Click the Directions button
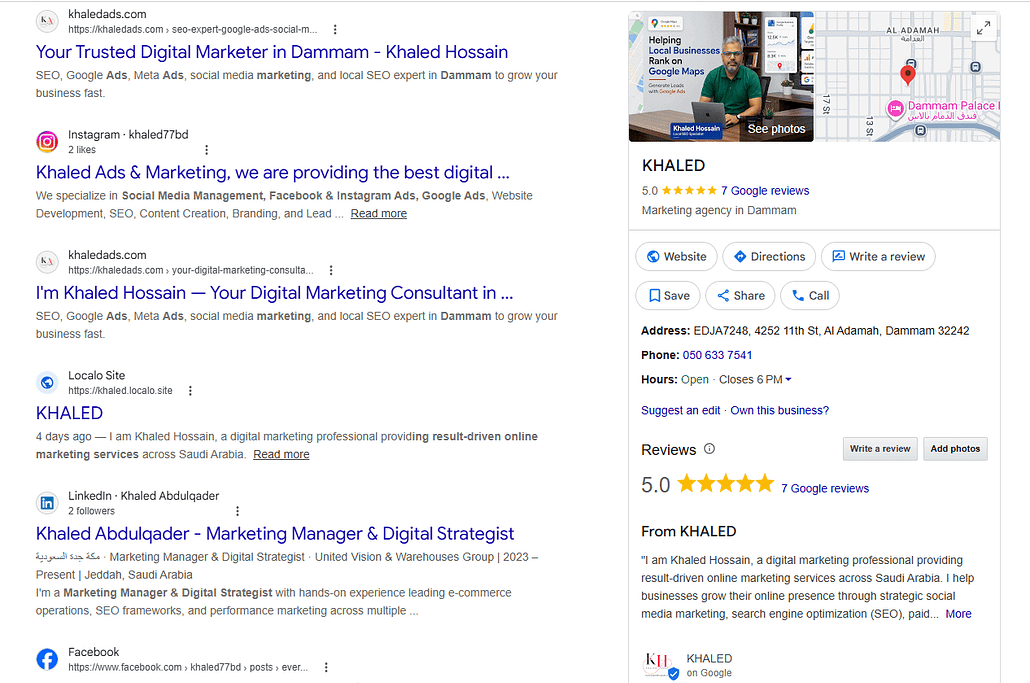Screen dimensions: 1030x683 pyautogui.click(x=769, y=257)
